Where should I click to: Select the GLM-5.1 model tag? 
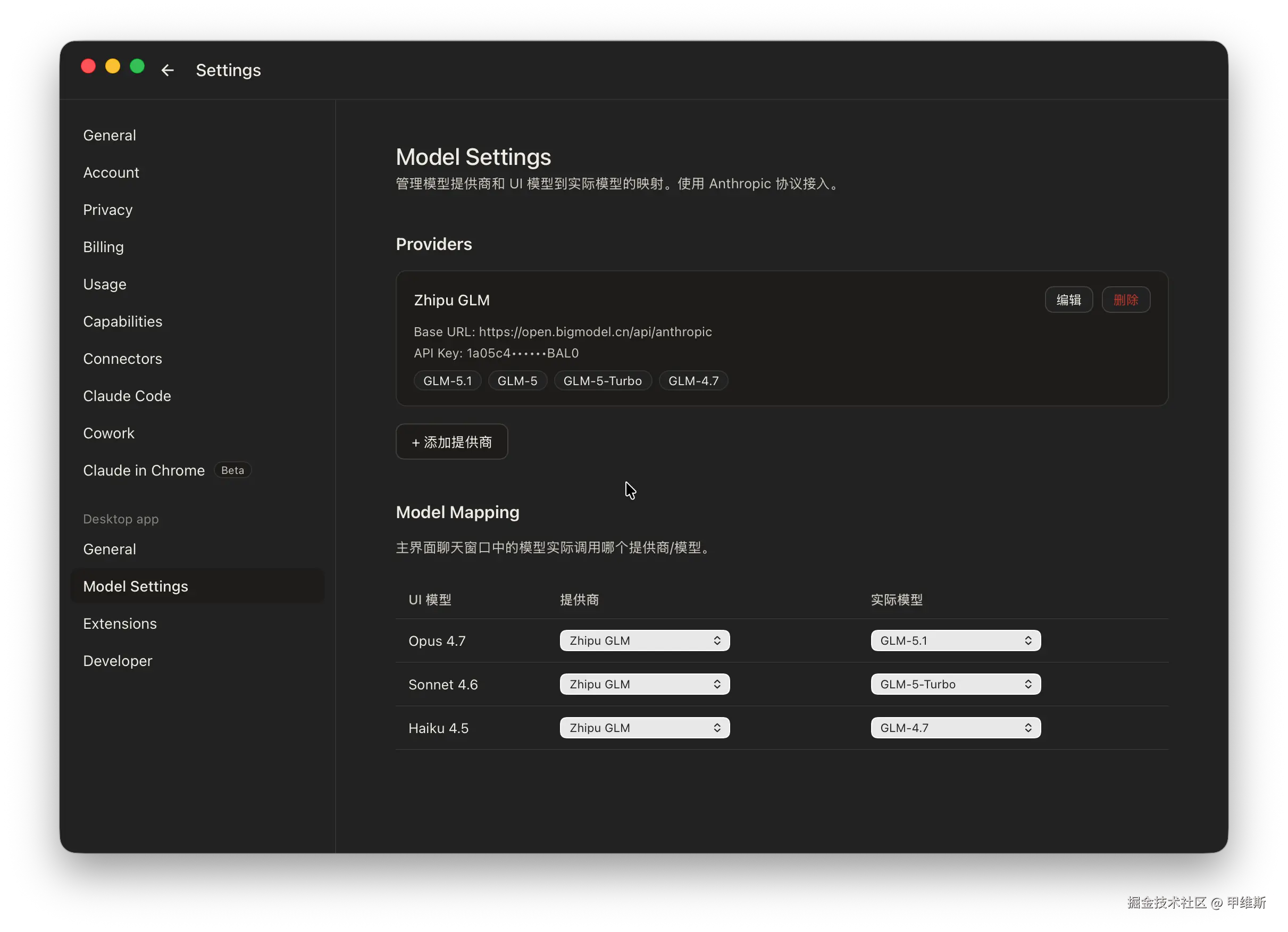click(x=448, y=381)
